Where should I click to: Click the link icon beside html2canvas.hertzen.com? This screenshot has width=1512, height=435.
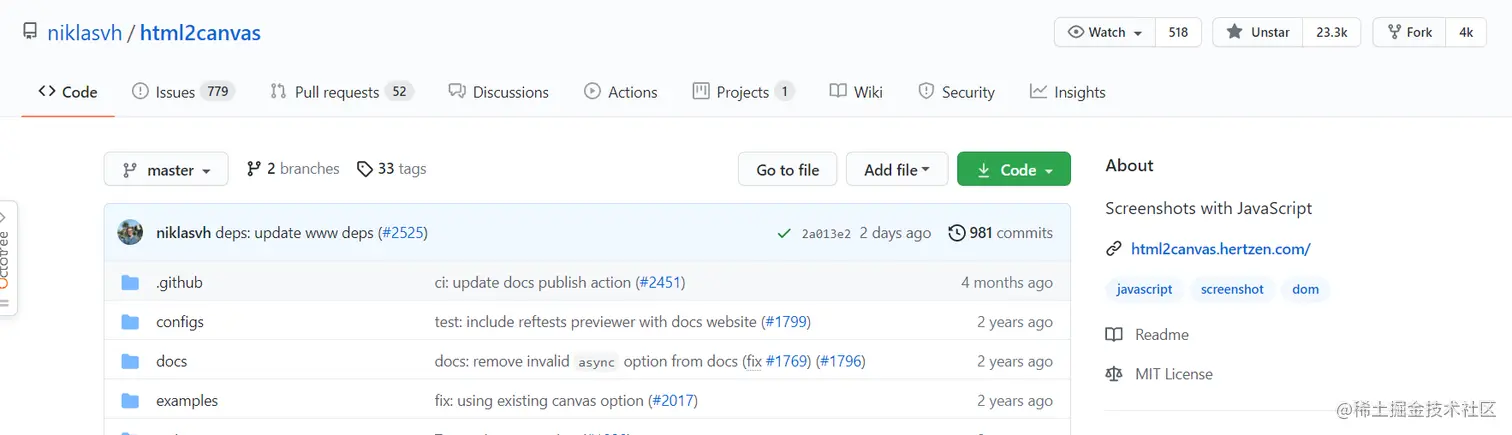(x=1114, y=249)
